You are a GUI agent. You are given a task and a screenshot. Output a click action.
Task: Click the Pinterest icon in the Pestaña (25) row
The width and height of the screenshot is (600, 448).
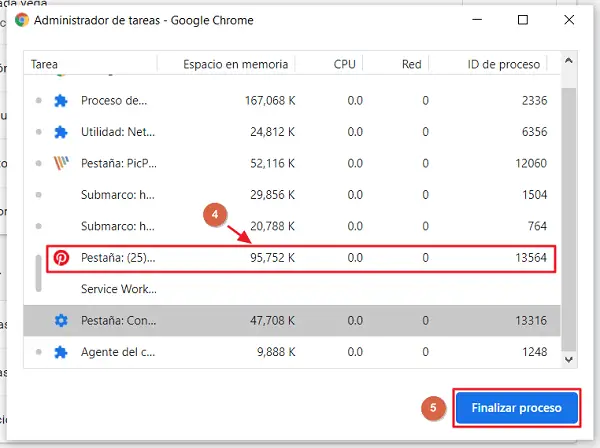click(x=61, y=257)
